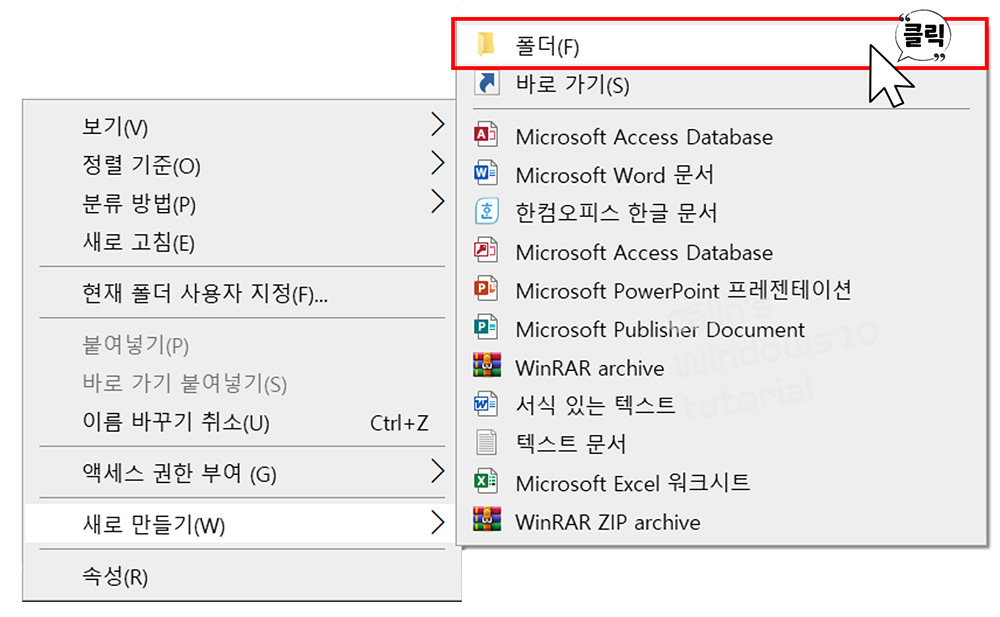Expand the chevron arrow next to 정렬 기준(O)
This screenshot has width=1000, height=617.
pos(437,163)
